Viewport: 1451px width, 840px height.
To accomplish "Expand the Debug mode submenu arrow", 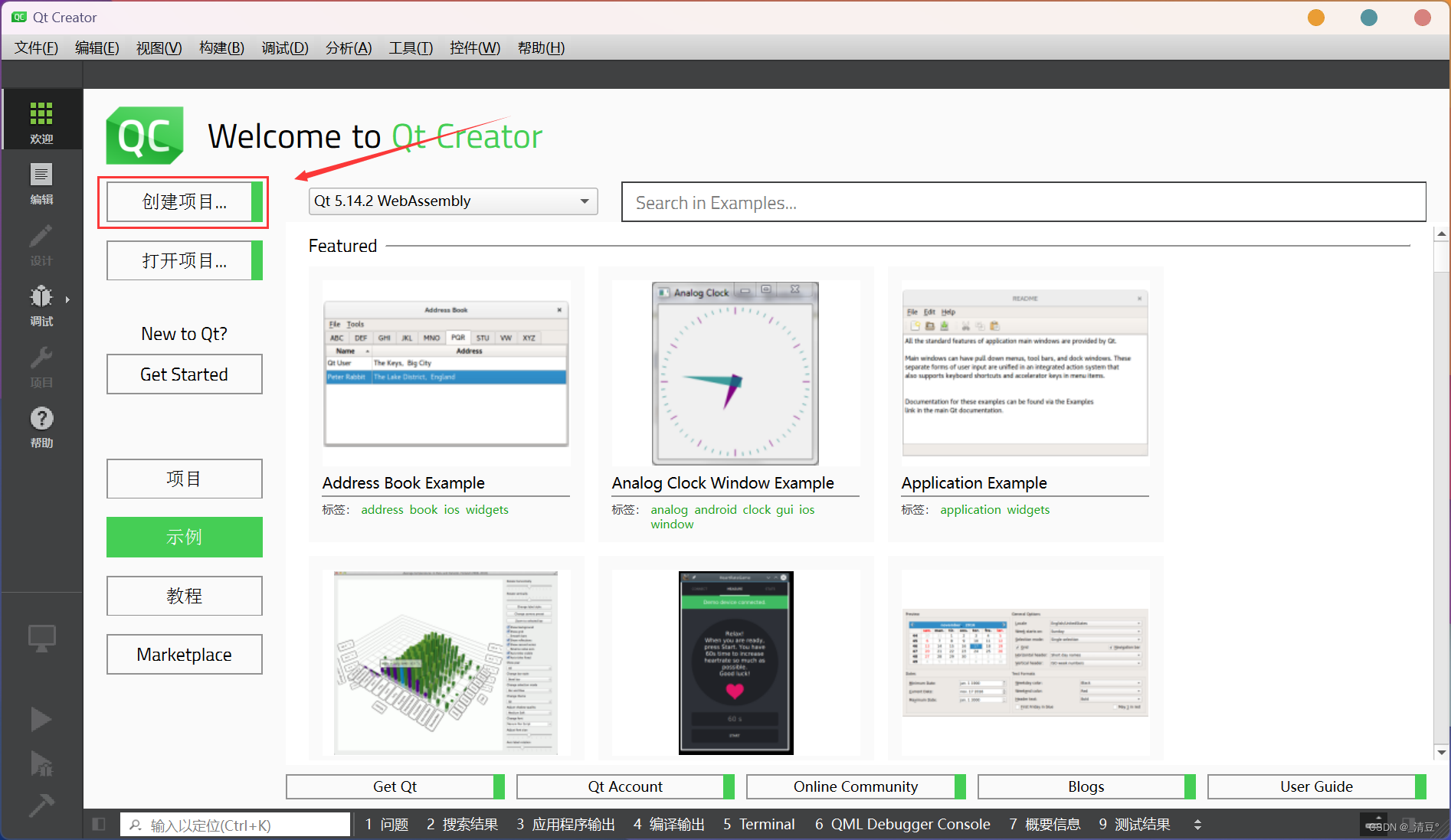I will (67, 299).
